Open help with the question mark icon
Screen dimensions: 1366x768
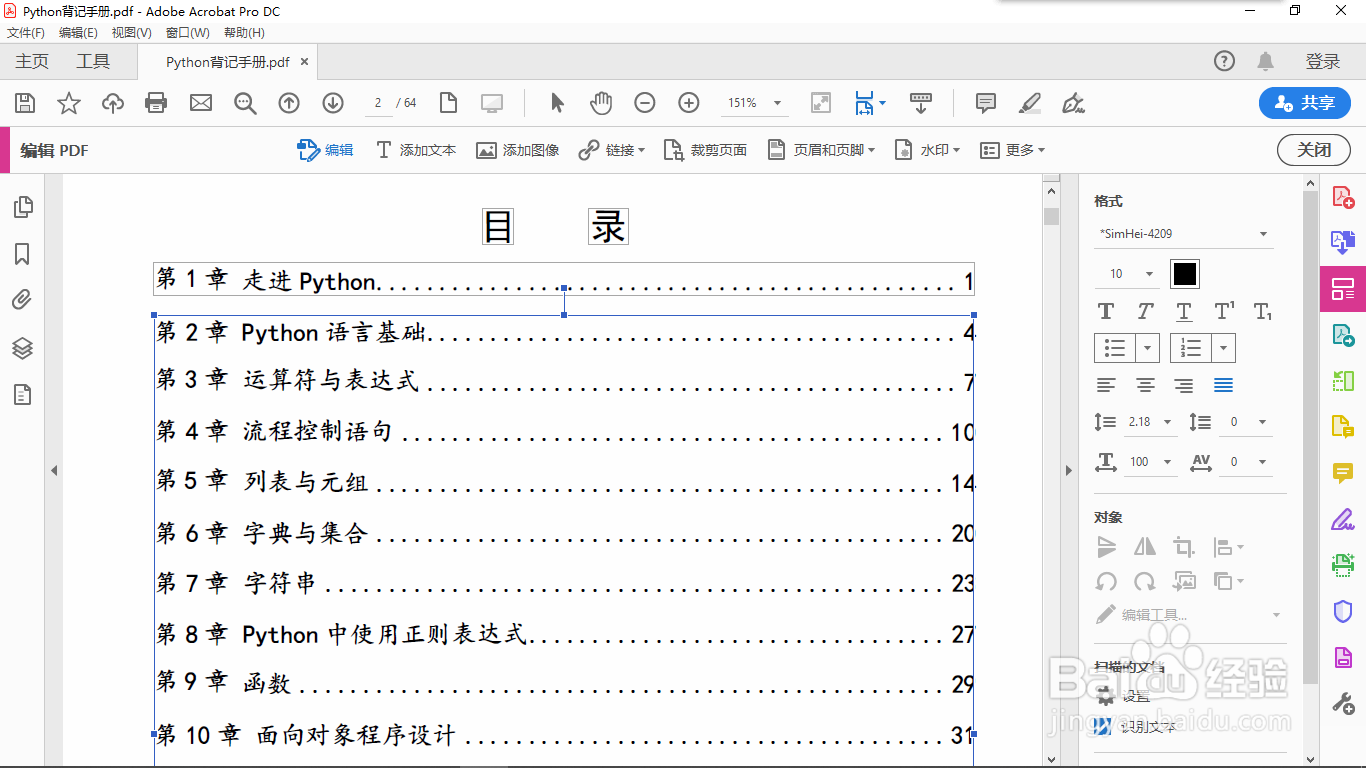pyautogui.click(x=1224, y=61)
